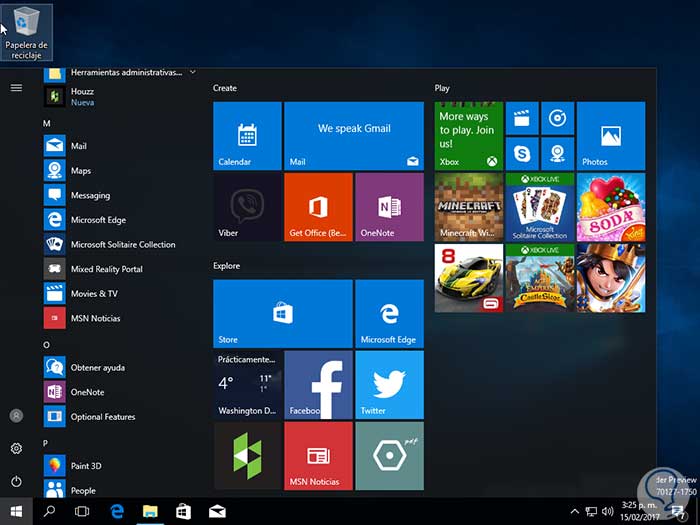
Task: Open the Store tile
Action: pos(282,313)
